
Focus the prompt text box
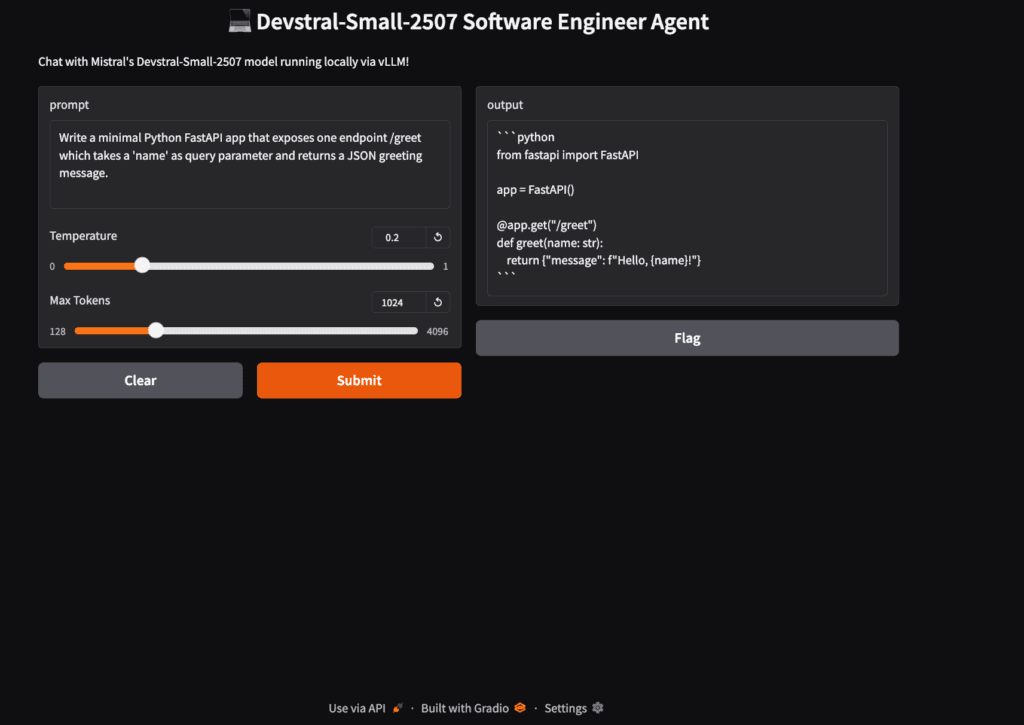coord(249,164)
